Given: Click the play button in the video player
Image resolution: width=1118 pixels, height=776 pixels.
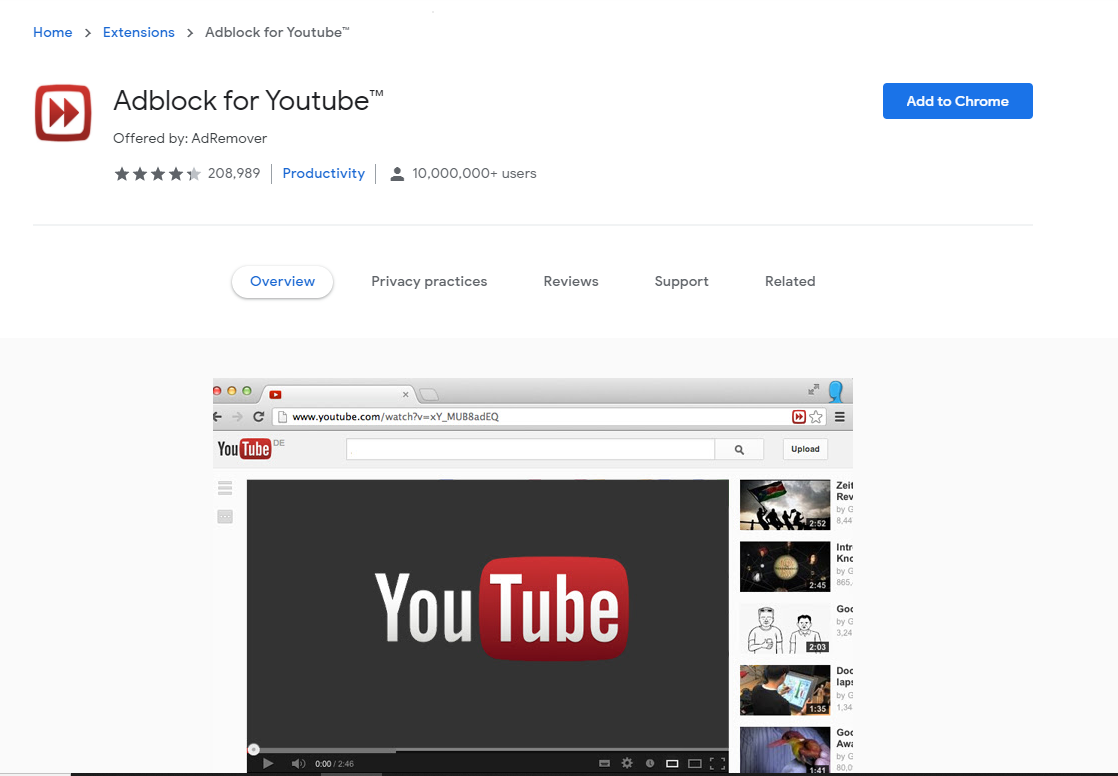Looking at the screenshot, I should click(x=268, y=763).
